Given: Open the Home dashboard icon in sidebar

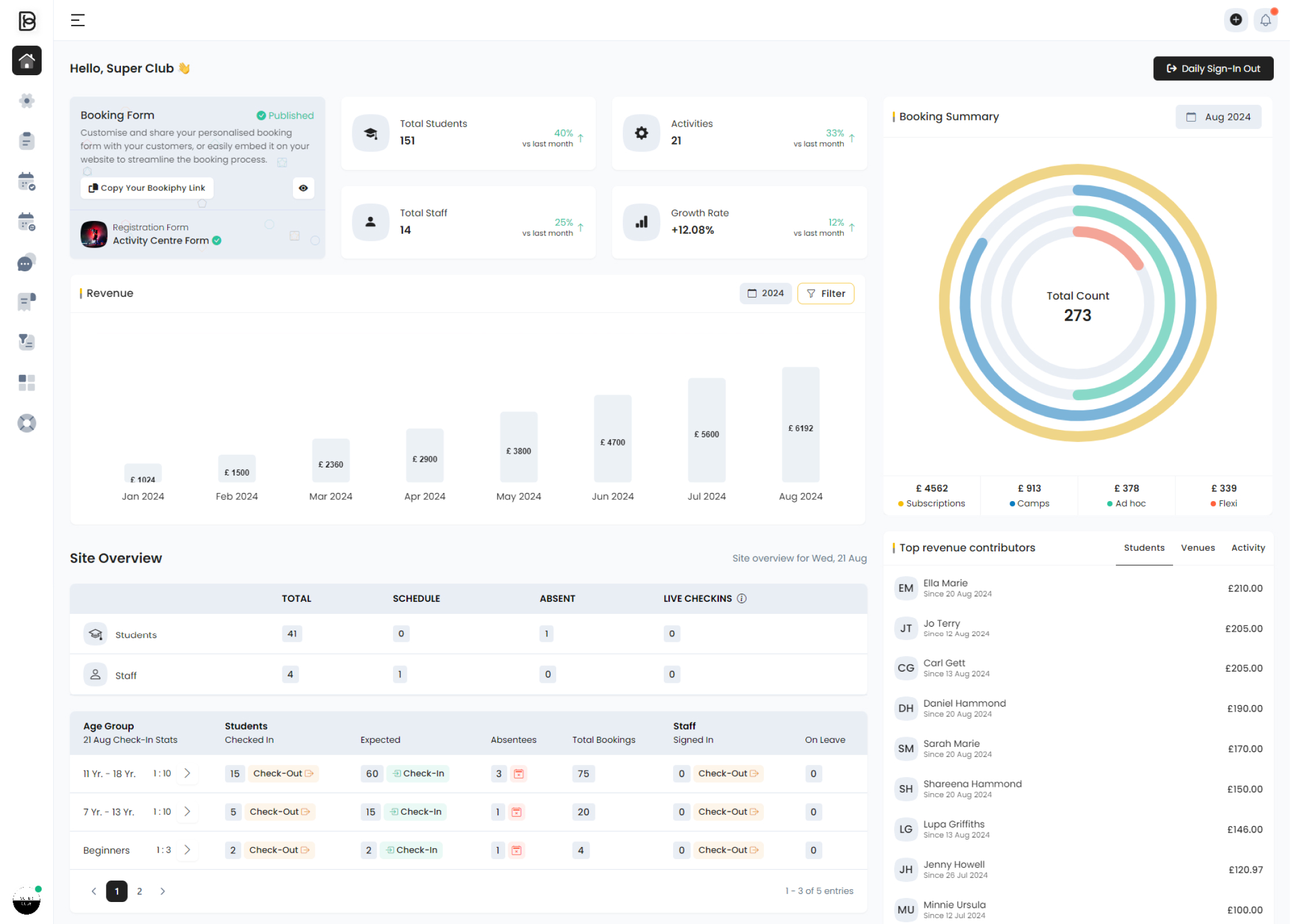Looking at the screenshot, I should 27,60.
